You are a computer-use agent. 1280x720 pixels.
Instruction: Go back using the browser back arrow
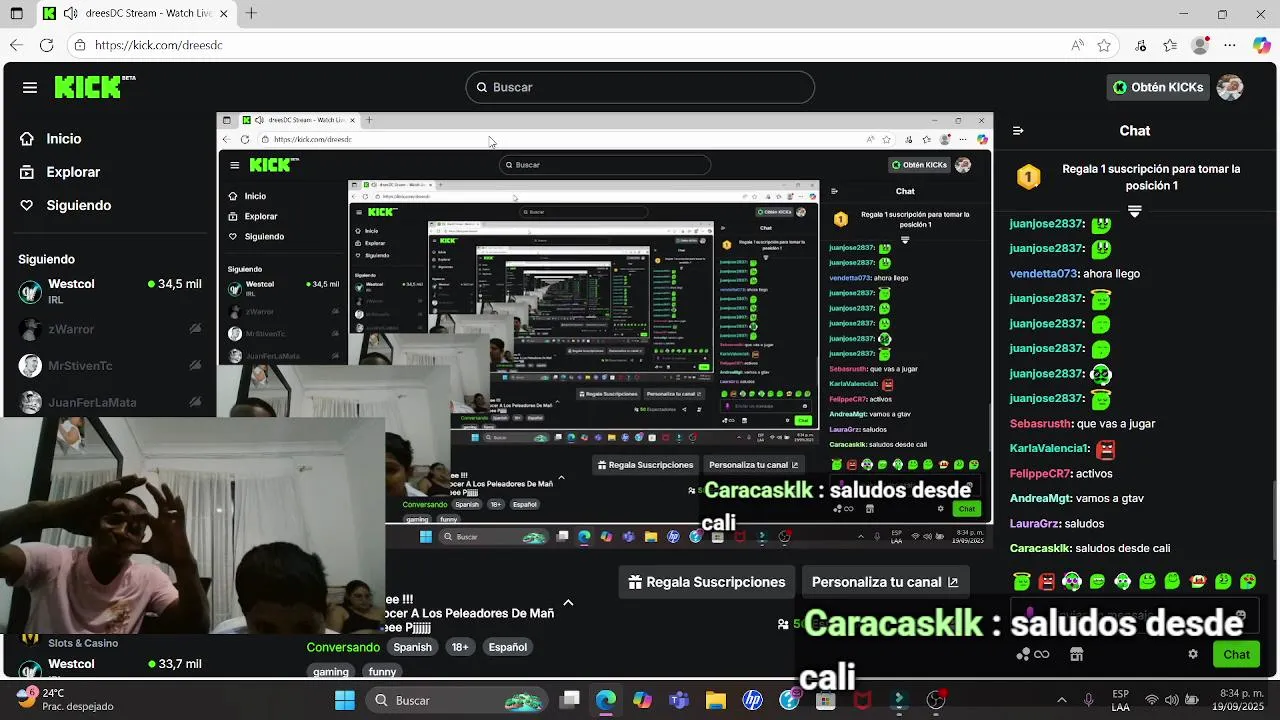(x=16, y=45)
